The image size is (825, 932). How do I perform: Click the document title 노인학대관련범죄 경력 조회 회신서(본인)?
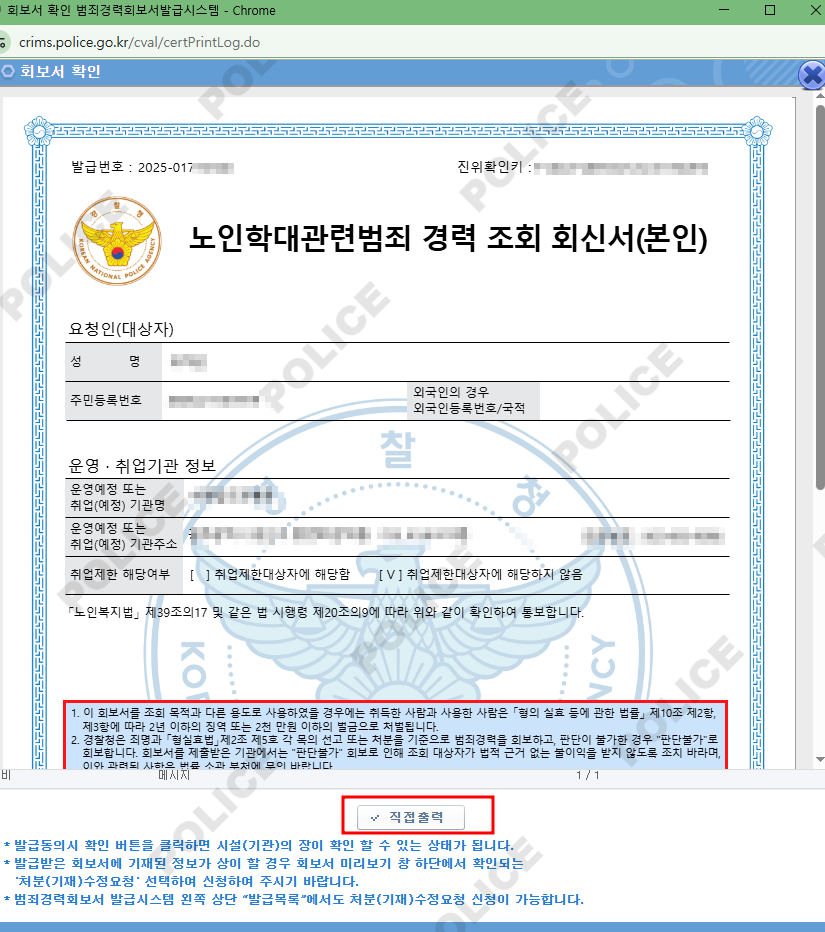pyautogui.click(x=448, y=239)
